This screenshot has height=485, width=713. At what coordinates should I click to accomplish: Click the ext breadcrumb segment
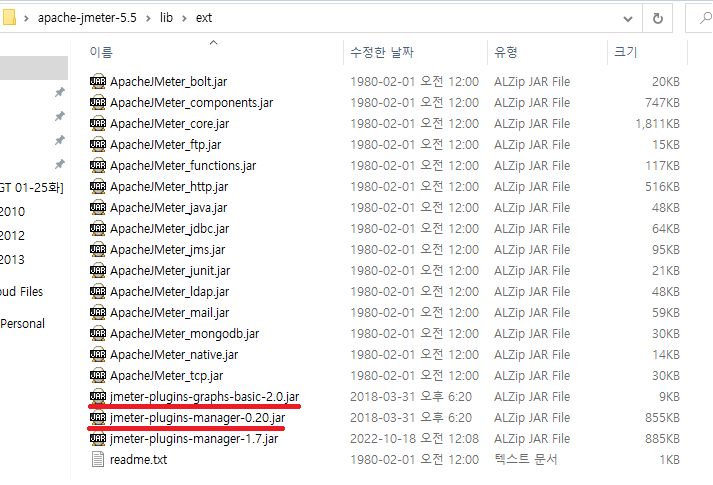pos(204,18)
